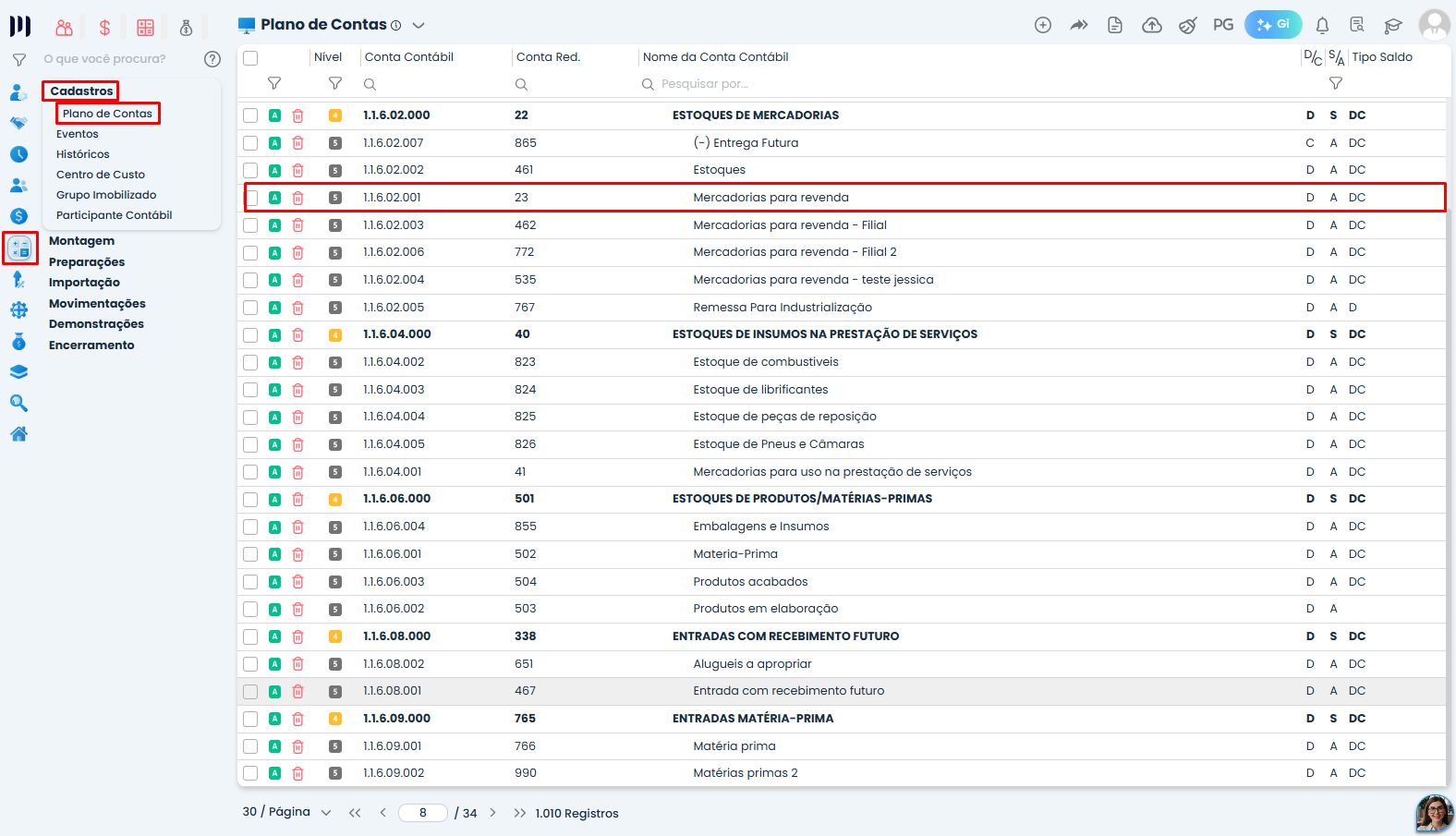The image size is (1456, 836).
Task: Open the graduation cap training icon
Action: (1393, 25)
